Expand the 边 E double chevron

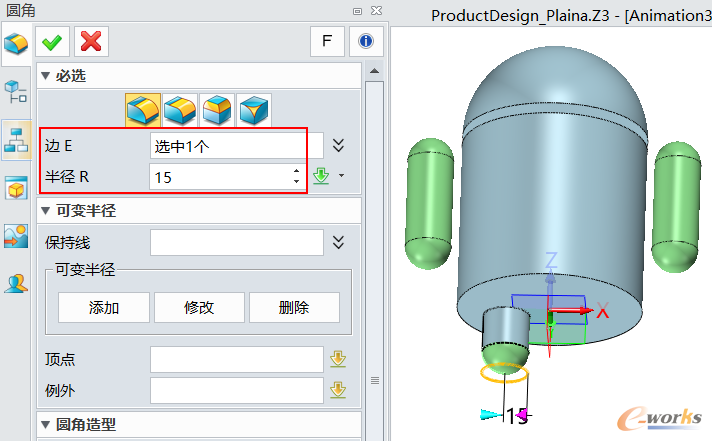(338, 145)
